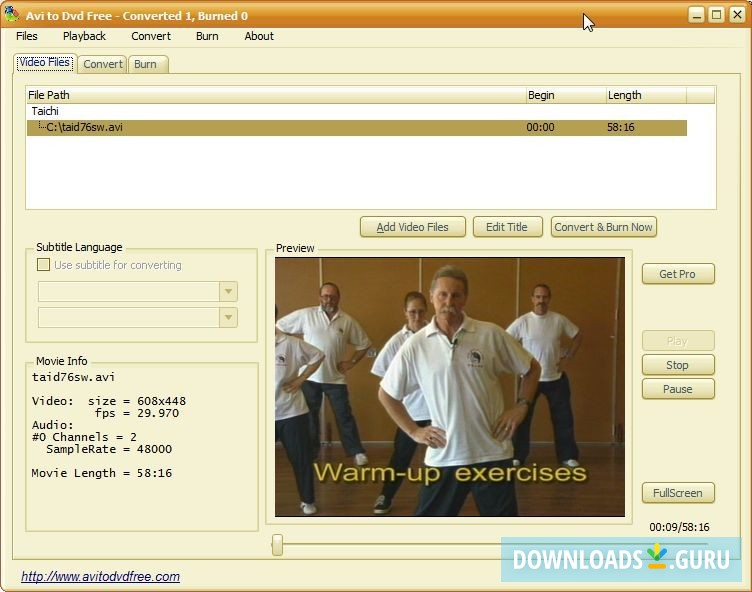Viewport: 752px width, 592px height.
Task: Click the 58:16 length cell in file list
Action: (x=621, y=128)
